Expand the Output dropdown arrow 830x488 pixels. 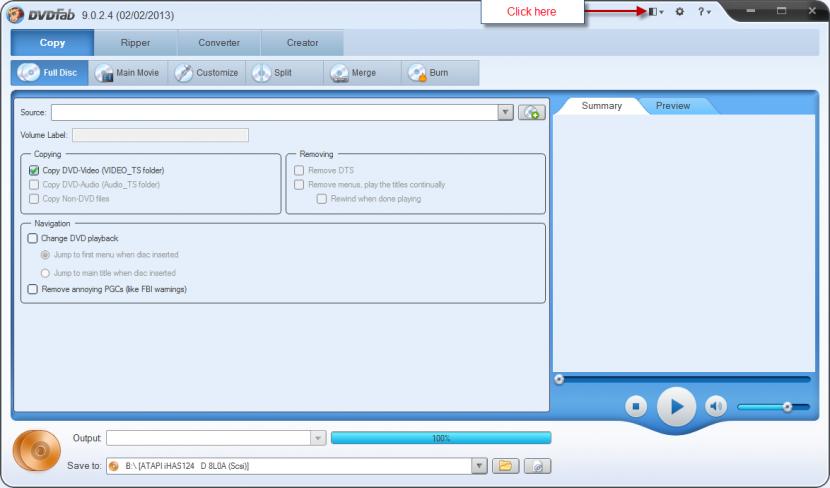tap(318, 438)
